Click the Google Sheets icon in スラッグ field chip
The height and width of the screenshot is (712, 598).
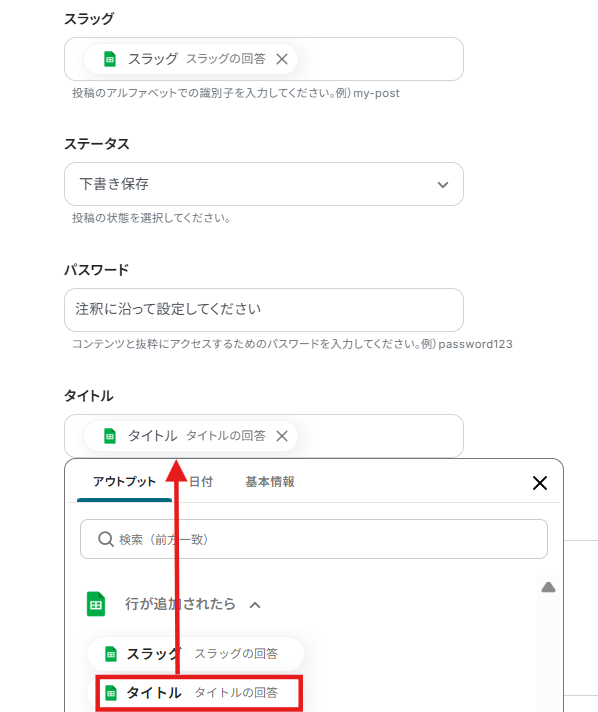pos(110,59)
